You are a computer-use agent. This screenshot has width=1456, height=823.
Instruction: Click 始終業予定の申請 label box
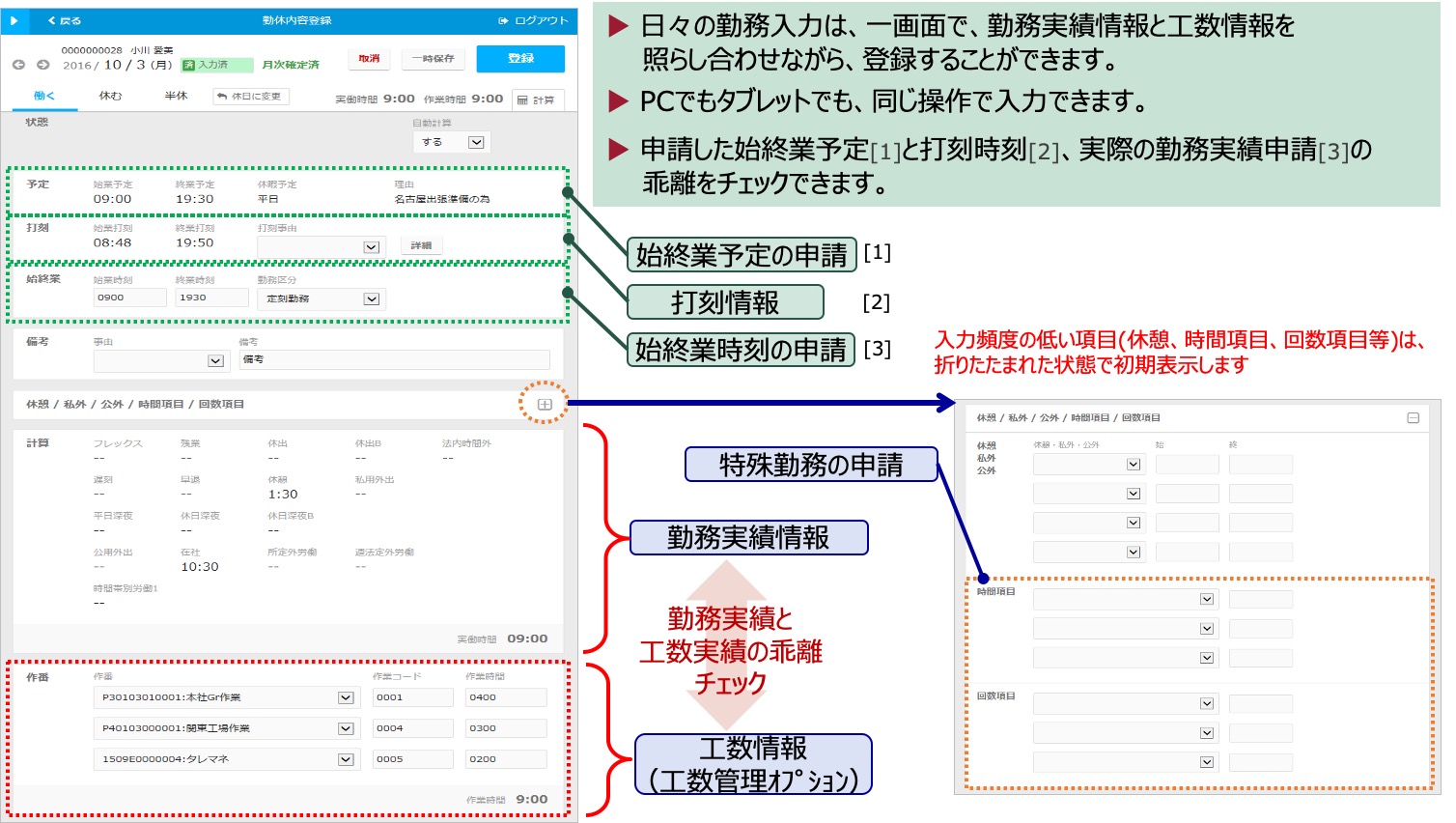coord(742,255)
